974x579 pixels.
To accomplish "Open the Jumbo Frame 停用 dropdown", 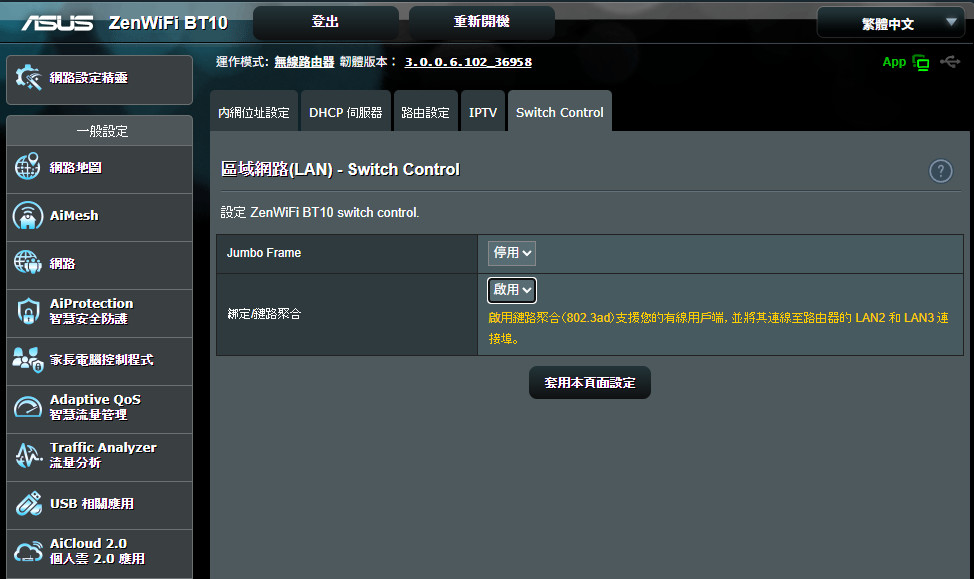I will click(x=511, y=253).
